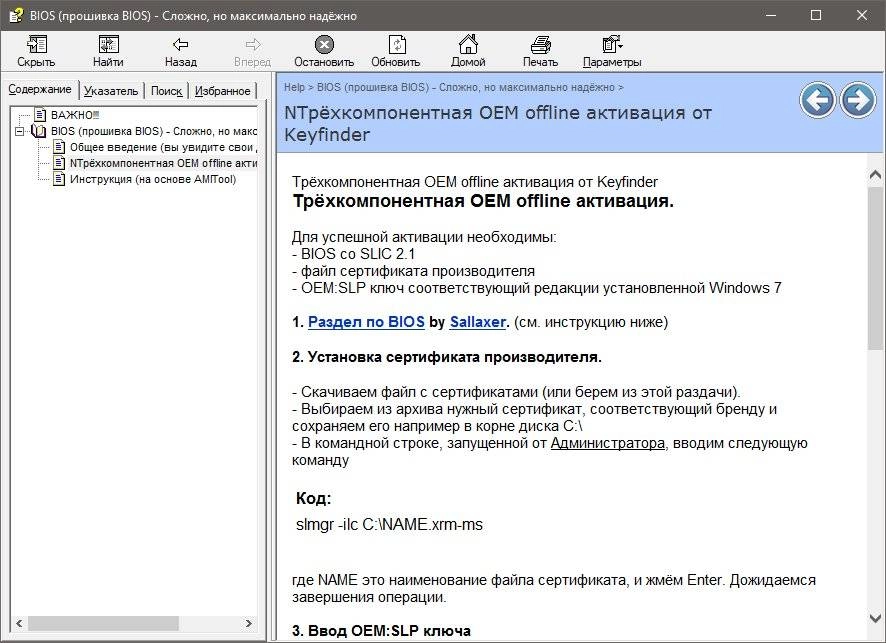Click the content pane scroll down arrow
886x643 pixels.
pyautogui.click(x=875, y=618)
